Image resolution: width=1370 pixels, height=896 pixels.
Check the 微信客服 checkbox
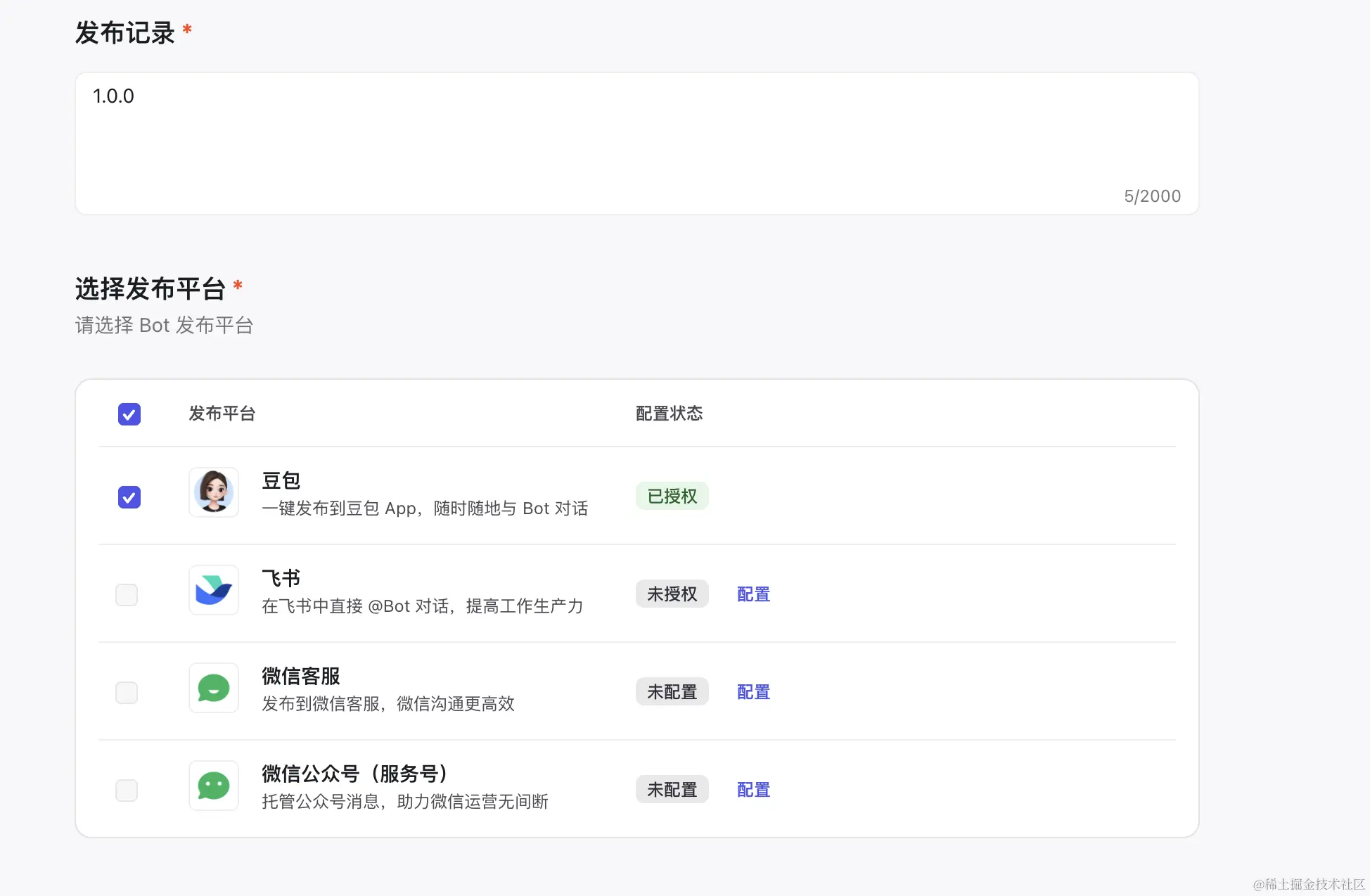click(x=127, y=692)
